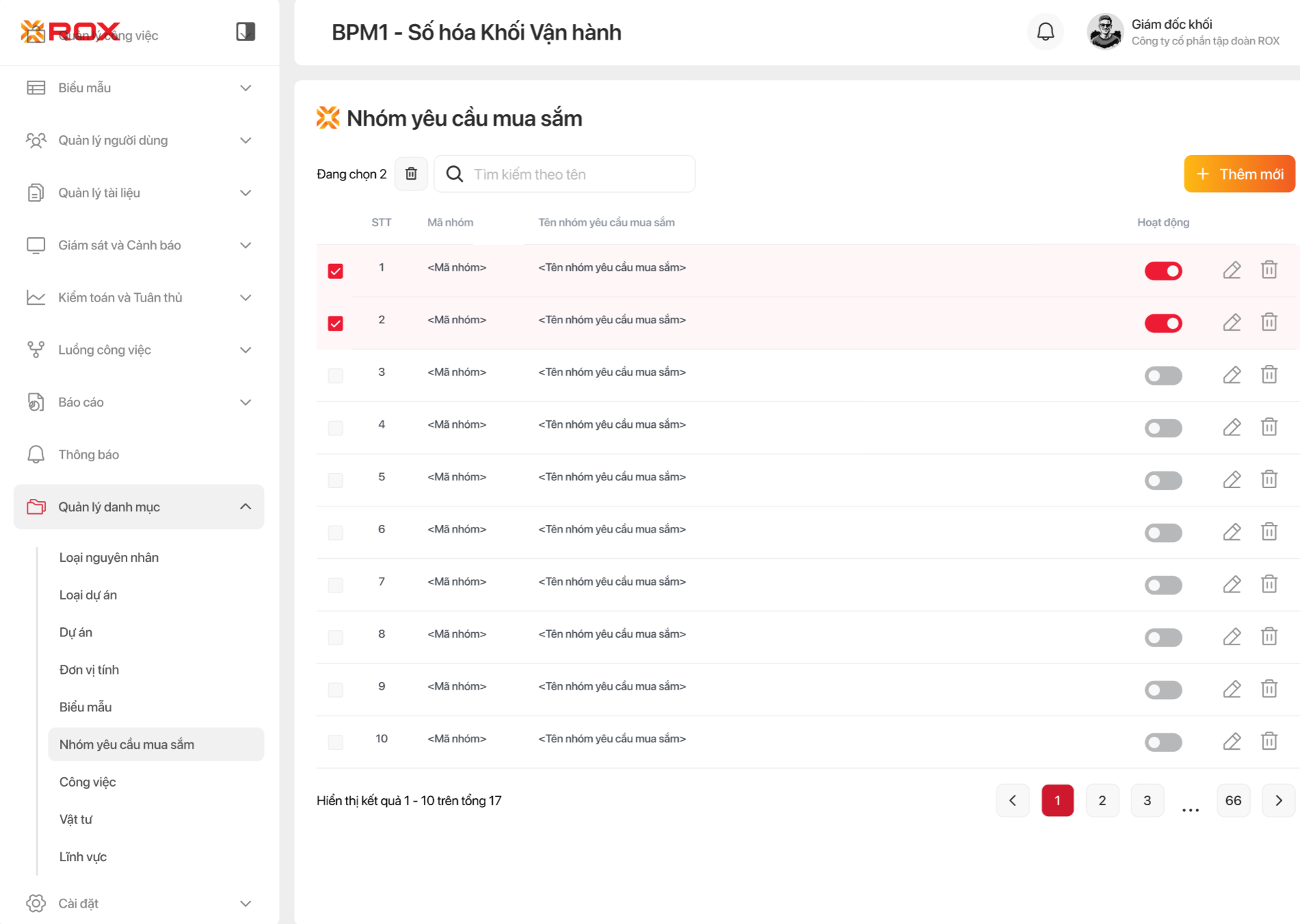1300x924 pixels.
Task: Click the notification bell icon in header
Action: tap(1045, 31)
